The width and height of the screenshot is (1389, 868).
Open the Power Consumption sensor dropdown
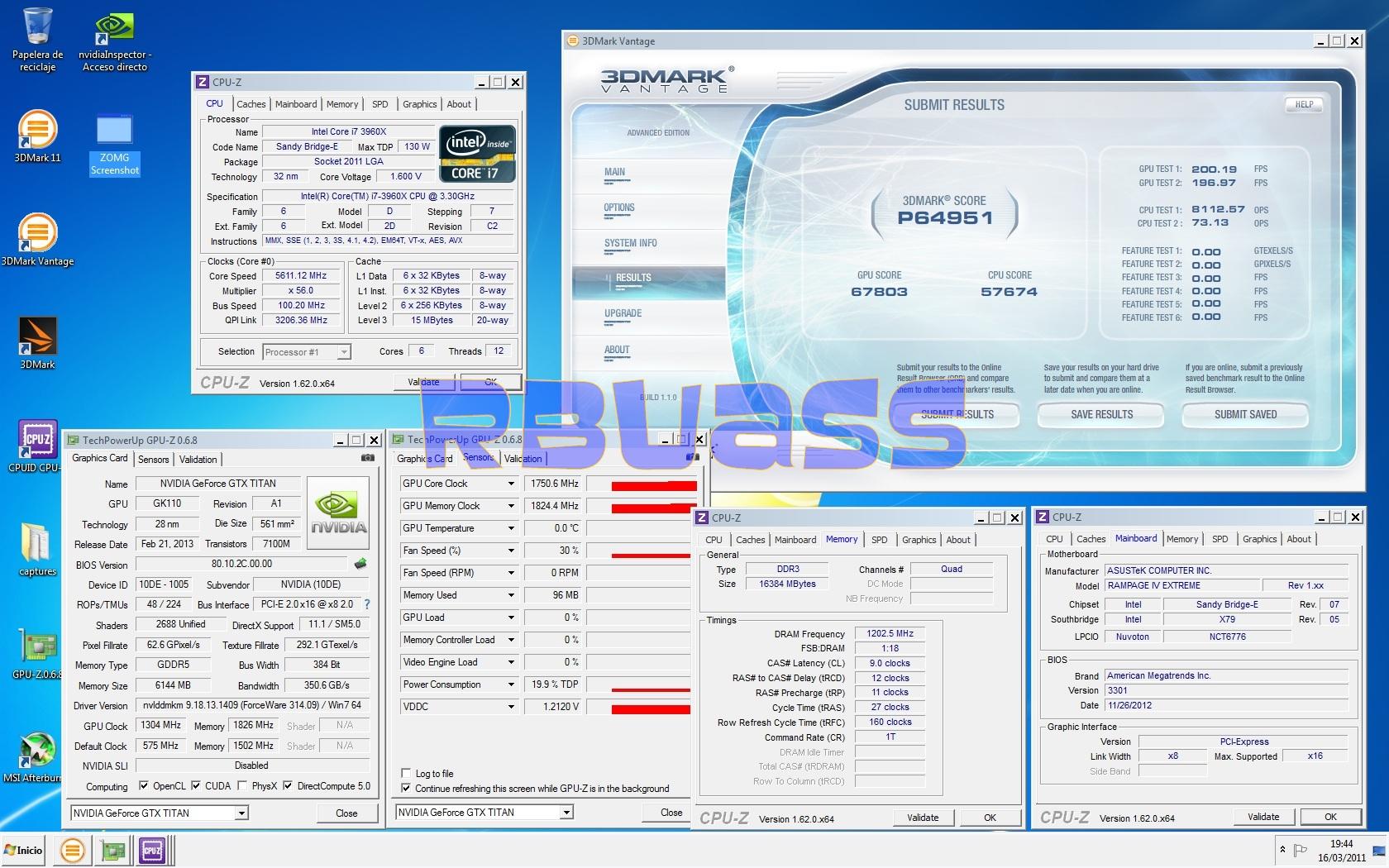pyautogui.click(x=511, y=684)
